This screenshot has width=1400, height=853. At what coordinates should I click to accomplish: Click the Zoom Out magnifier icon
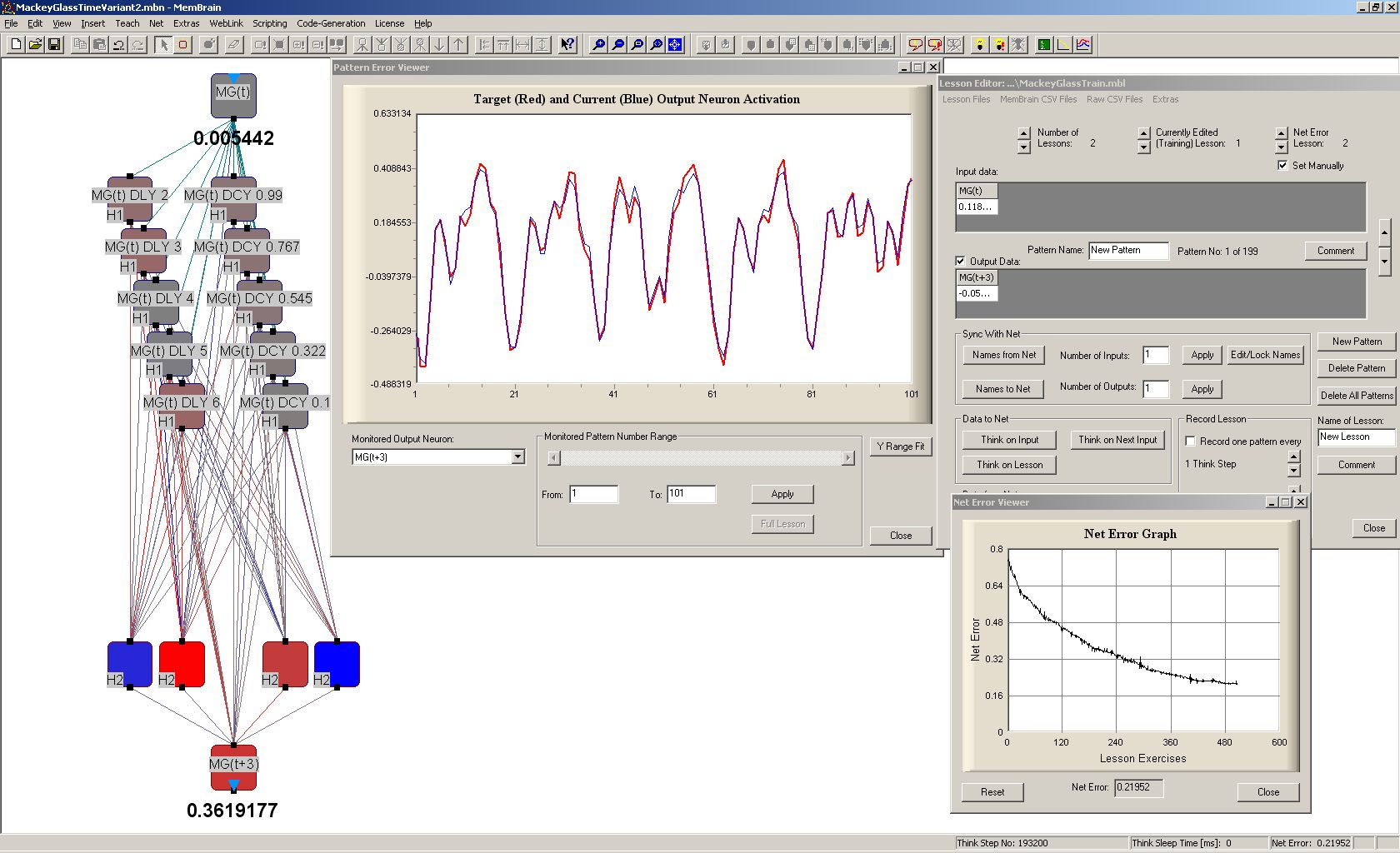tap(617, 45)
